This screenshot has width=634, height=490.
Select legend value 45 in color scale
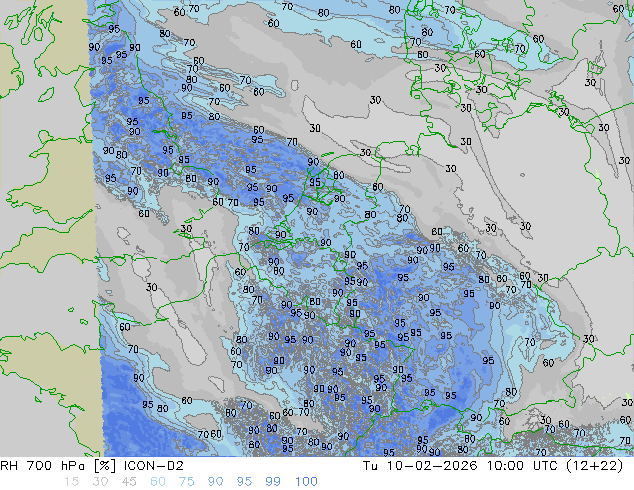(129, 482)
